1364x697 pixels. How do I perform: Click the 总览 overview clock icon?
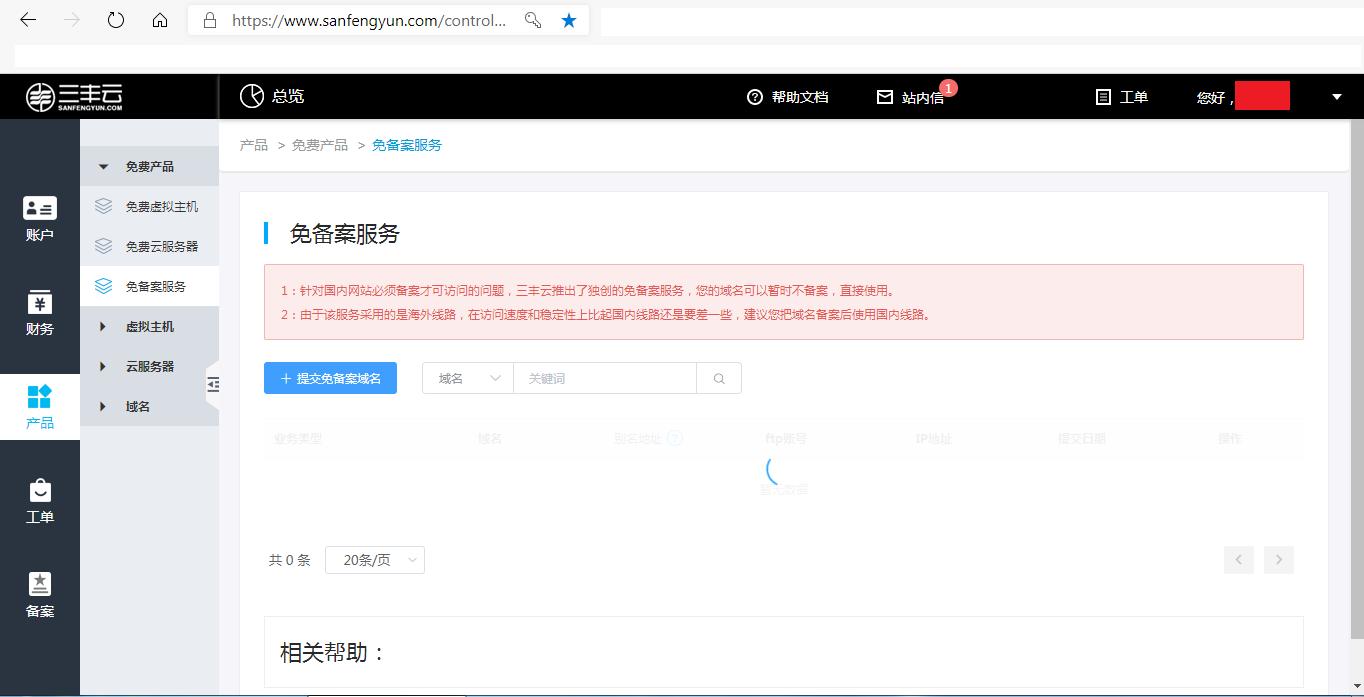tap(251, 96)
